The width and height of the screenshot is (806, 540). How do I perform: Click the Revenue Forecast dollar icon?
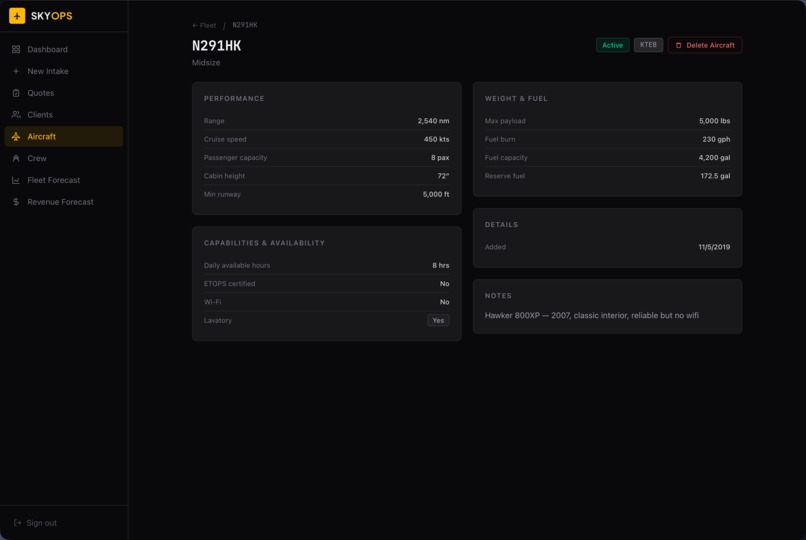point(16,202)
